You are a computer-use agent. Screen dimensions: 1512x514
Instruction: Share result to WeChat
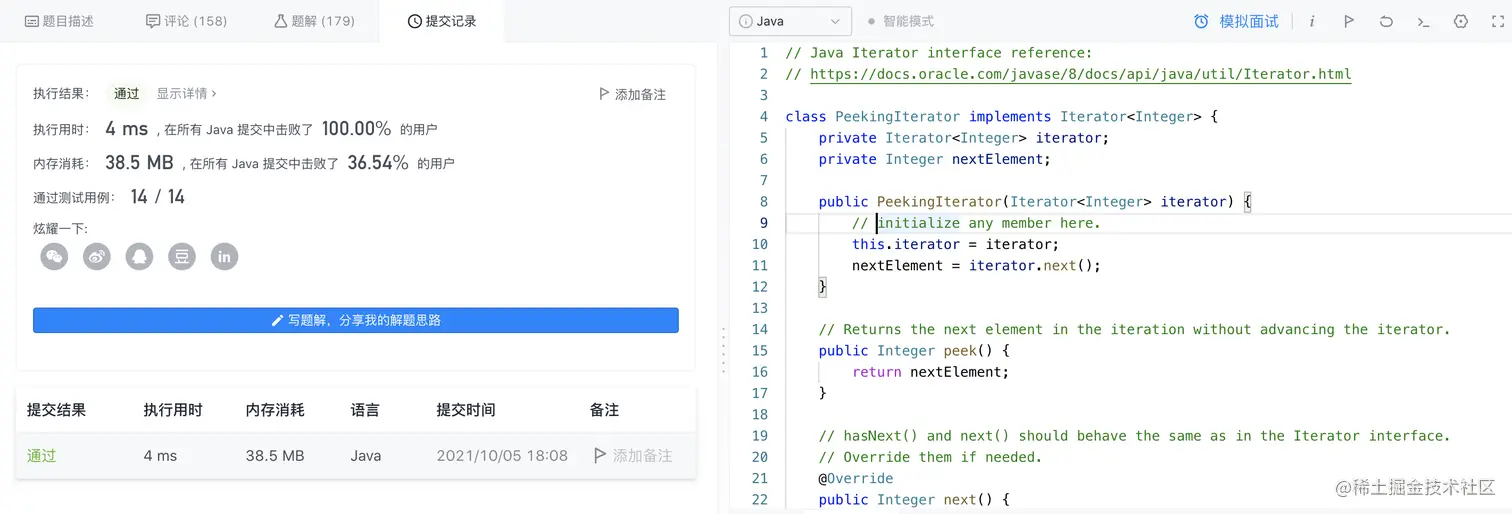(x=54, y=257)
